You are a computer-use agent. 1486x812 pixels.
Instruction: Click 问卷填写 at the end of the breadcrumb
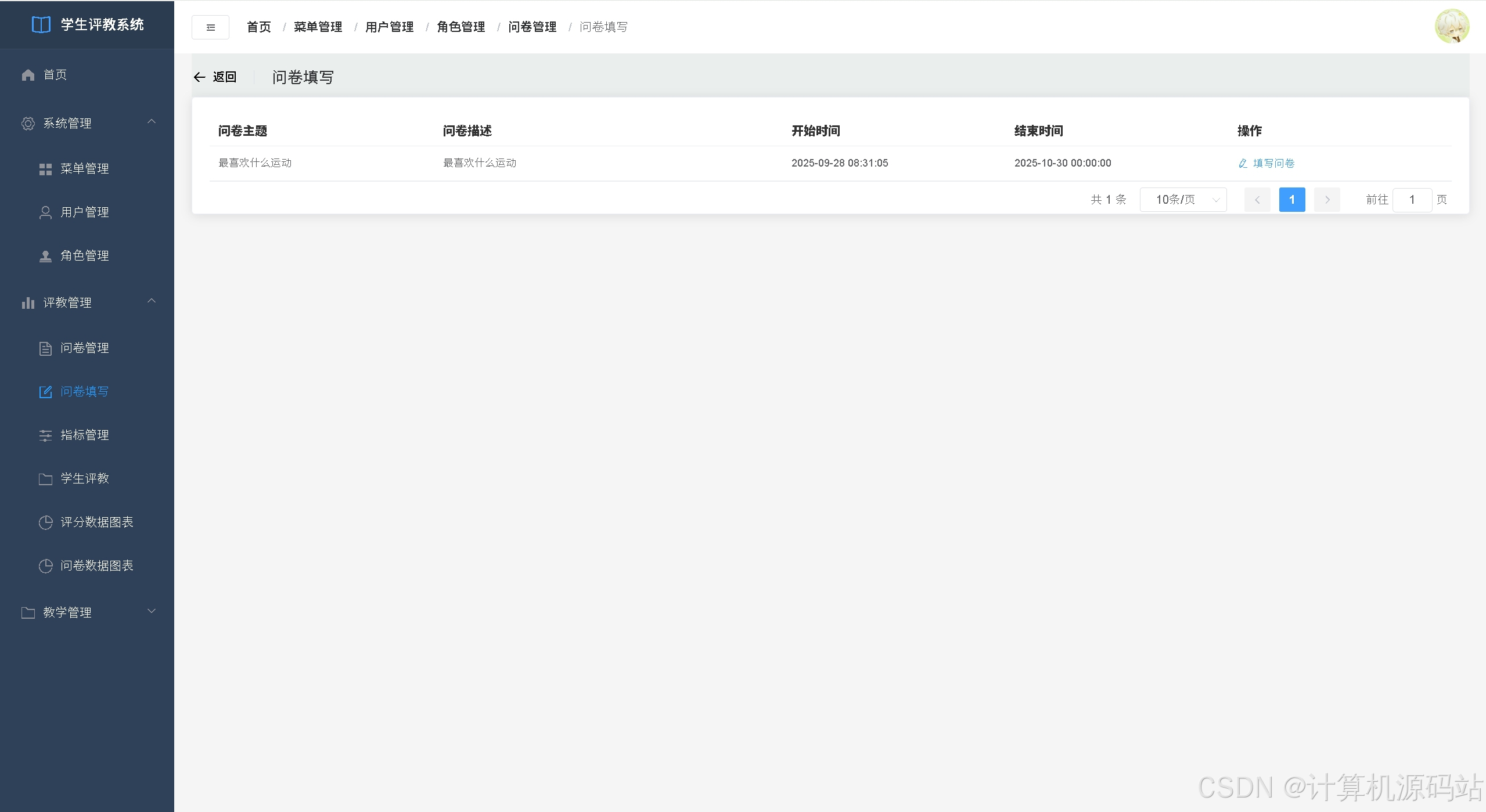[603, 27]
